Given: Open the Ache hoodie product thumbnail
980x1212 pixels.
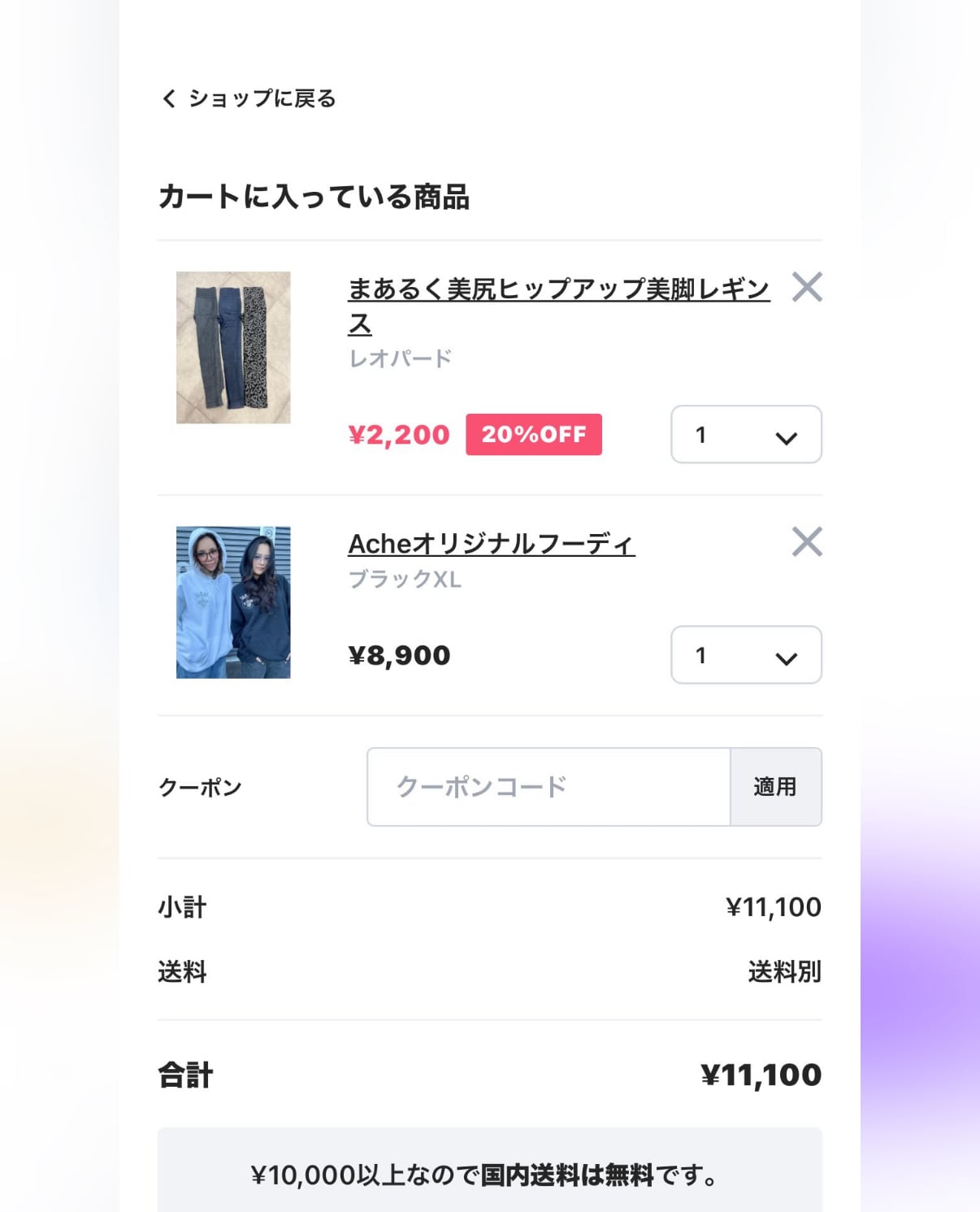Looking at the screenshot, I should tap(233, 602).
